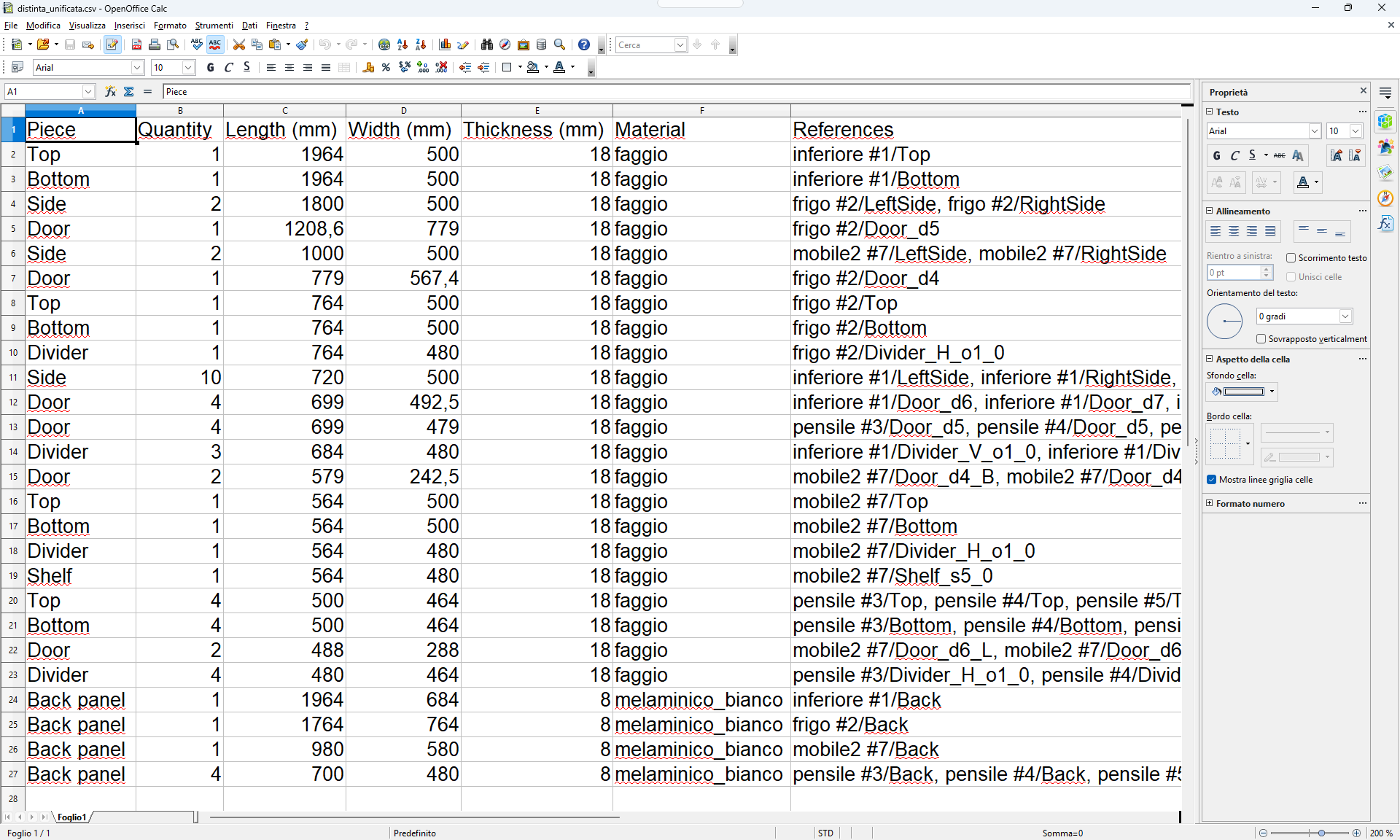Image resolution: width=1400 pixels, height=840 pixels.
Task: Click the Sort Ascending toolbar icon
Action: 402,45
